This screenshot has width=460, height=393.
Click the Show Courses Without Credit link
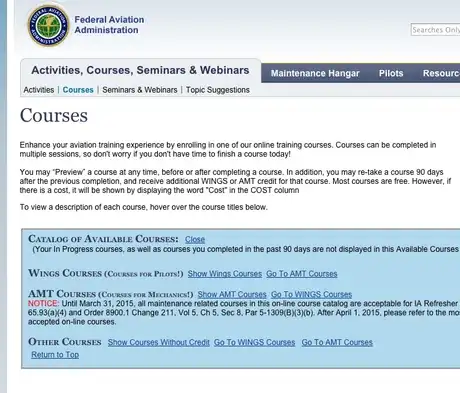tap(159, 342)
